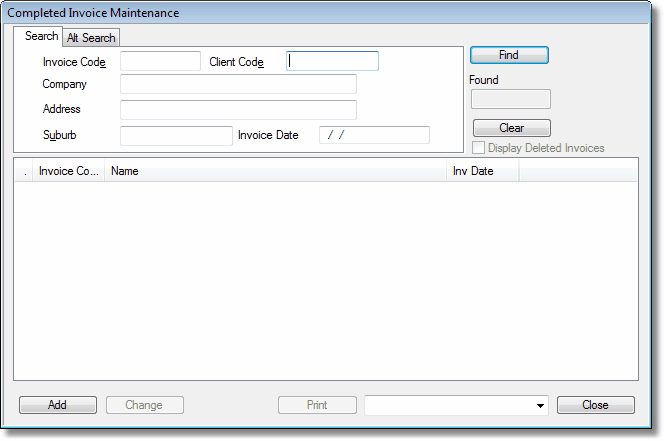Click the Add button

pos(57,405)
